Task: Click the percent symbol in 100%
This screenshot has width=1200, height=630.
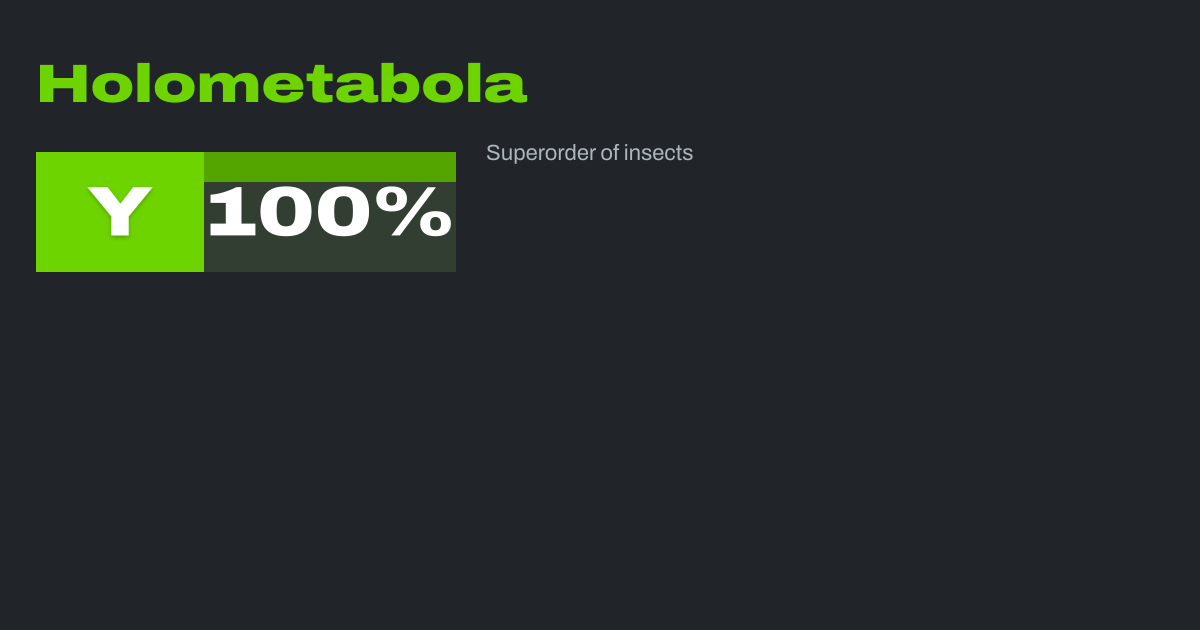Action: [420, 212]
